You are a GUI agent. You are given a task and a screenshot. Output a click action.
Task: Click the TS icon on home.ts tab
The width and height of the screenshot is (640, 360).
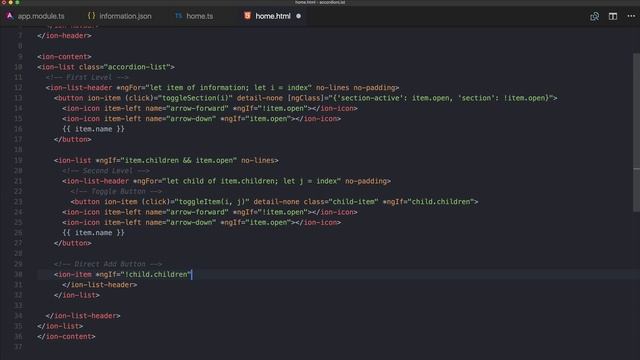coord(178,16)
